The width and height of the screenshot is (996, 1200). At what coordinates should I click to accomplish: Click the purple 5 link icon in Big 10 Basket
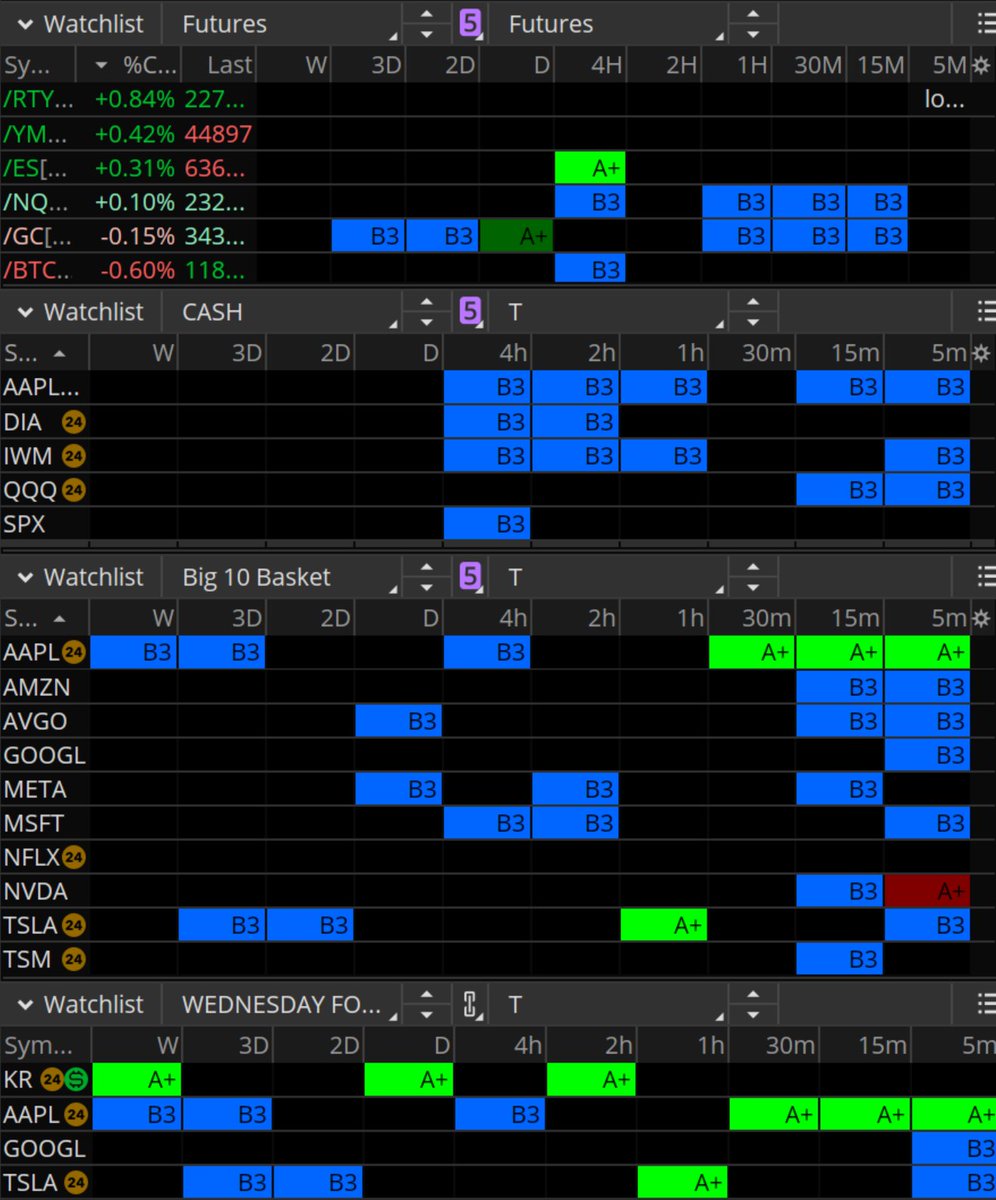click(470, 577)
